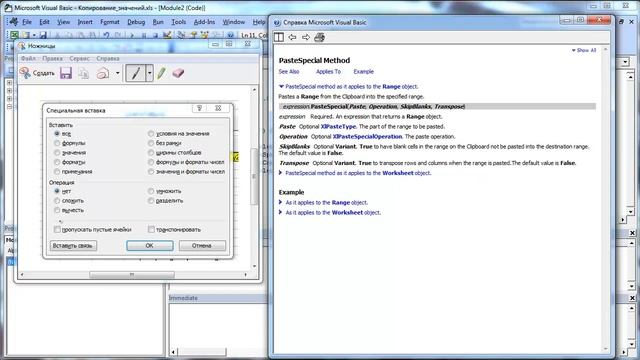640x360 pixels.
Task: Click the Help window scroll-up arrow
Action: 605,50
